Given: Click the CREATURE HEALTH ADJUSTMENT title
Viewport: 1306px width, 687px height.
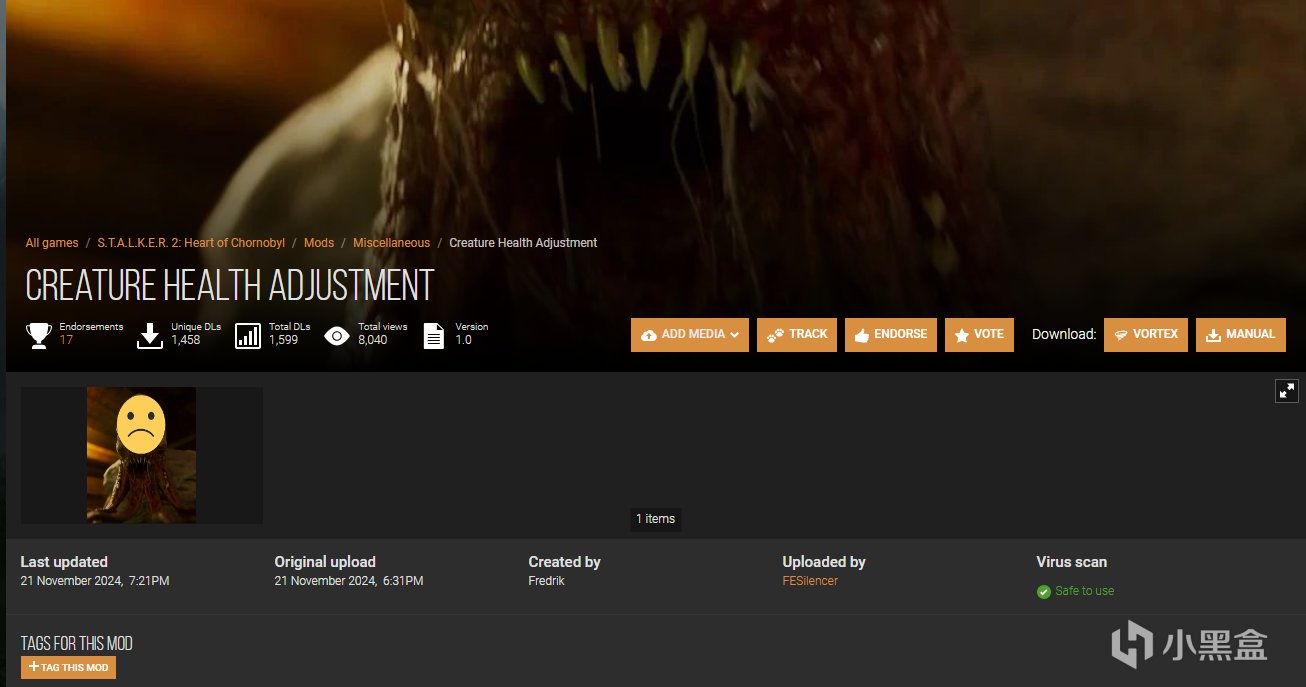Looking at the screenshot, I should [x=230, y=286].
